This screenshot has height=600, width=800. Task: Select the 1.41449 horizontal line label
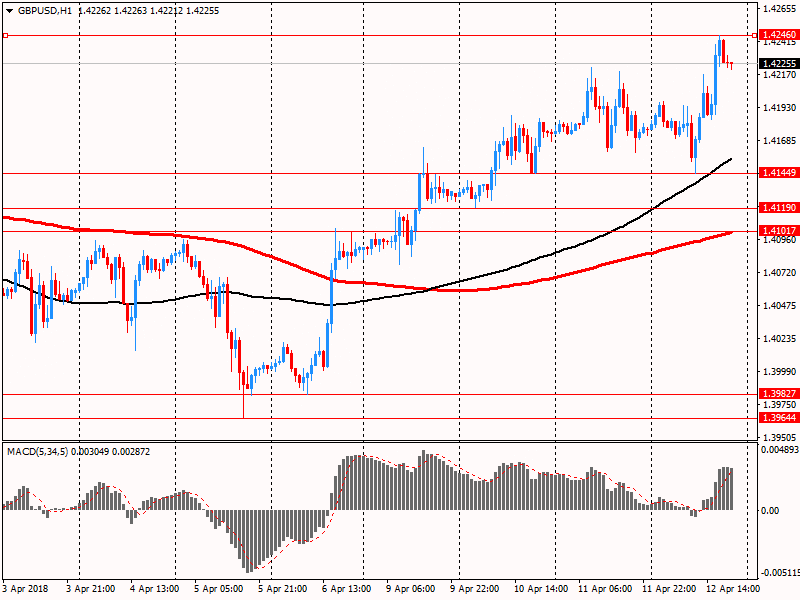point(779,172)
